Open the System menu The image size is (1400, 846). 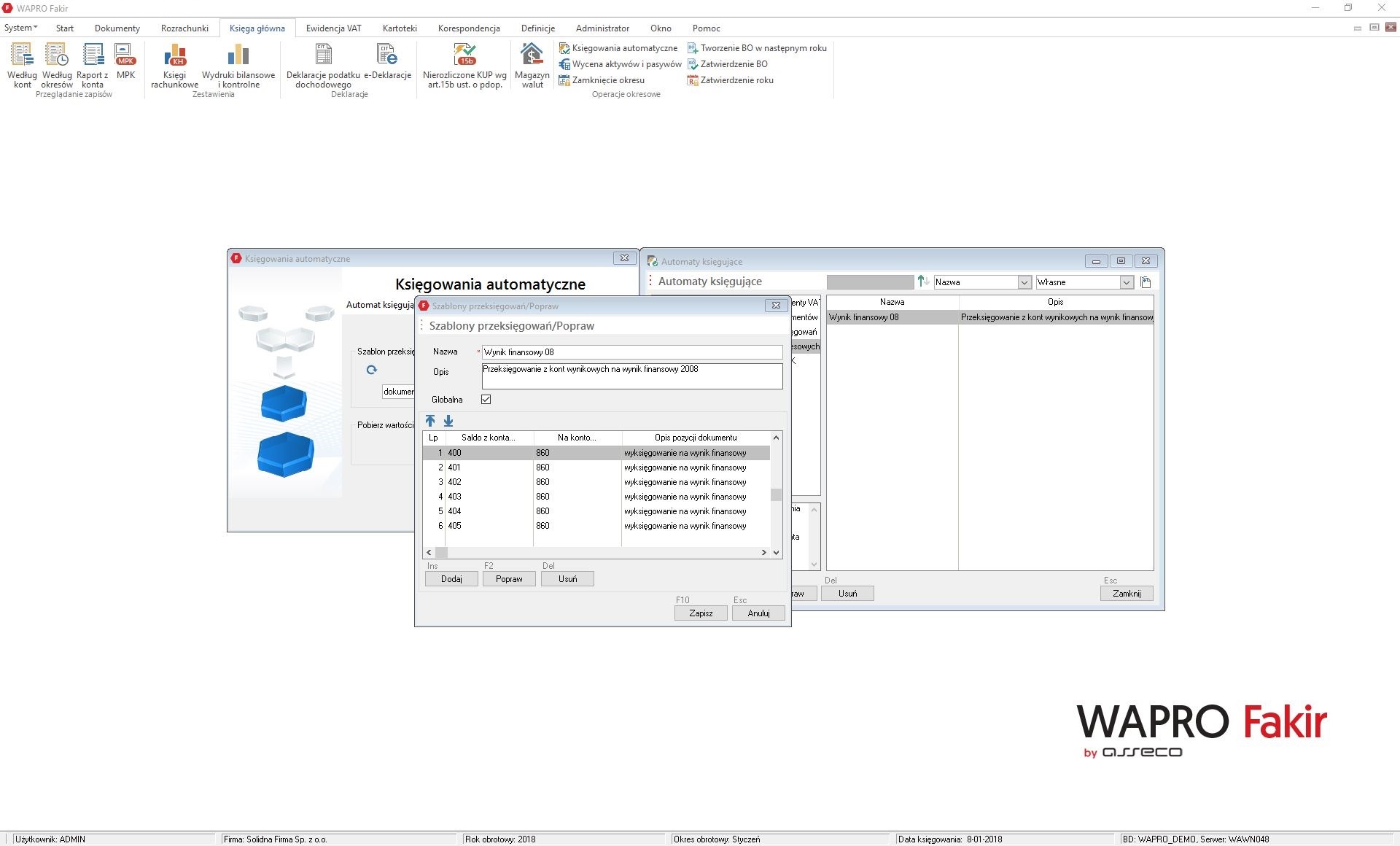point(20,28)
